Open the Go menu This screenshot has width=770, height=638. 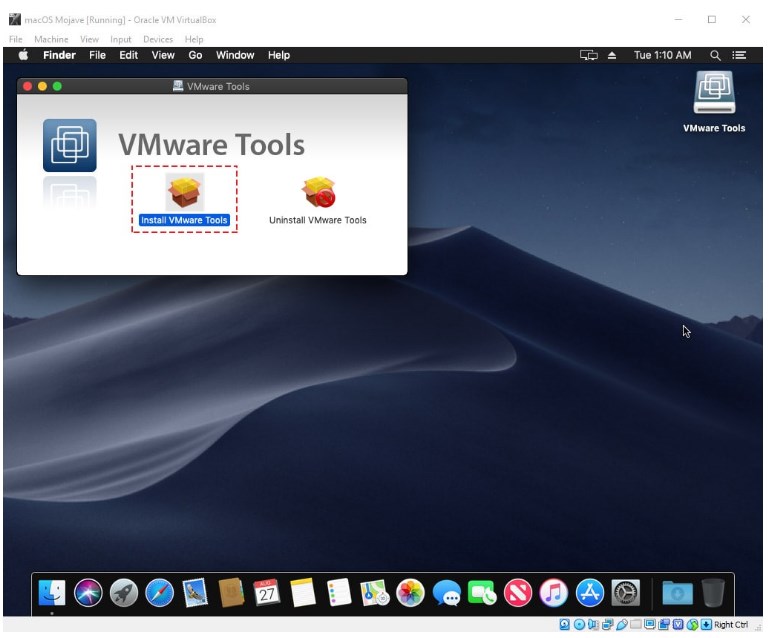(x=195, y=55)
